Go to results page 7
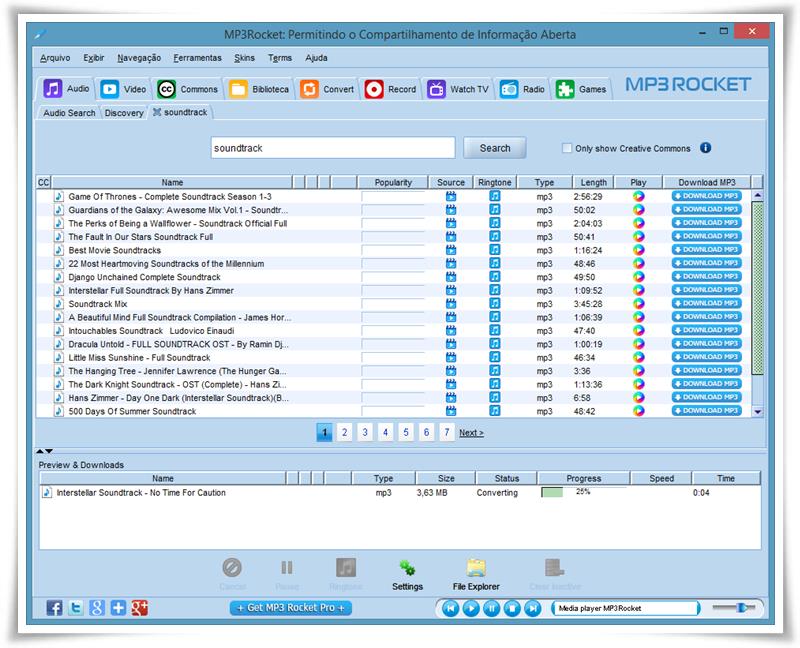 (446, 433)
